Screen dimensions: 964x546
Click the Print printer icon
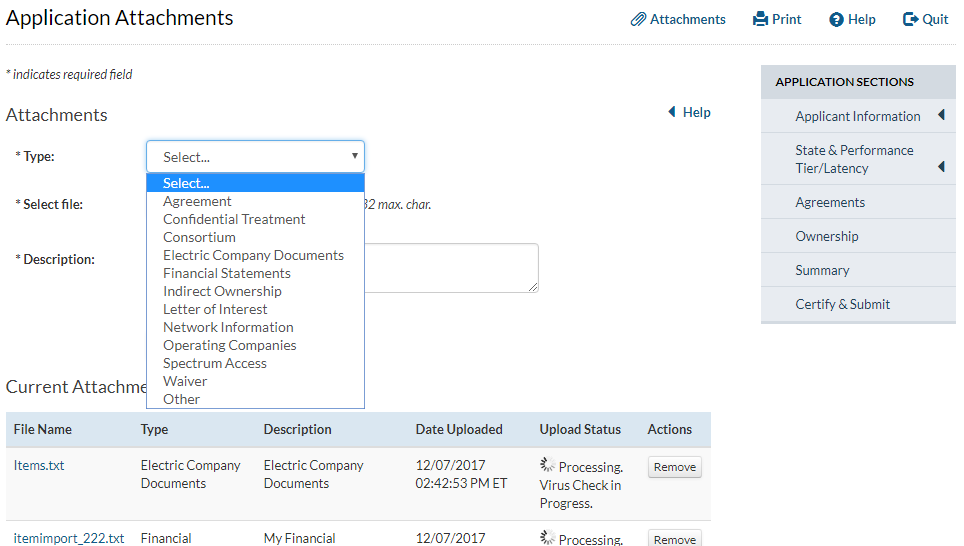coord(760,20)
